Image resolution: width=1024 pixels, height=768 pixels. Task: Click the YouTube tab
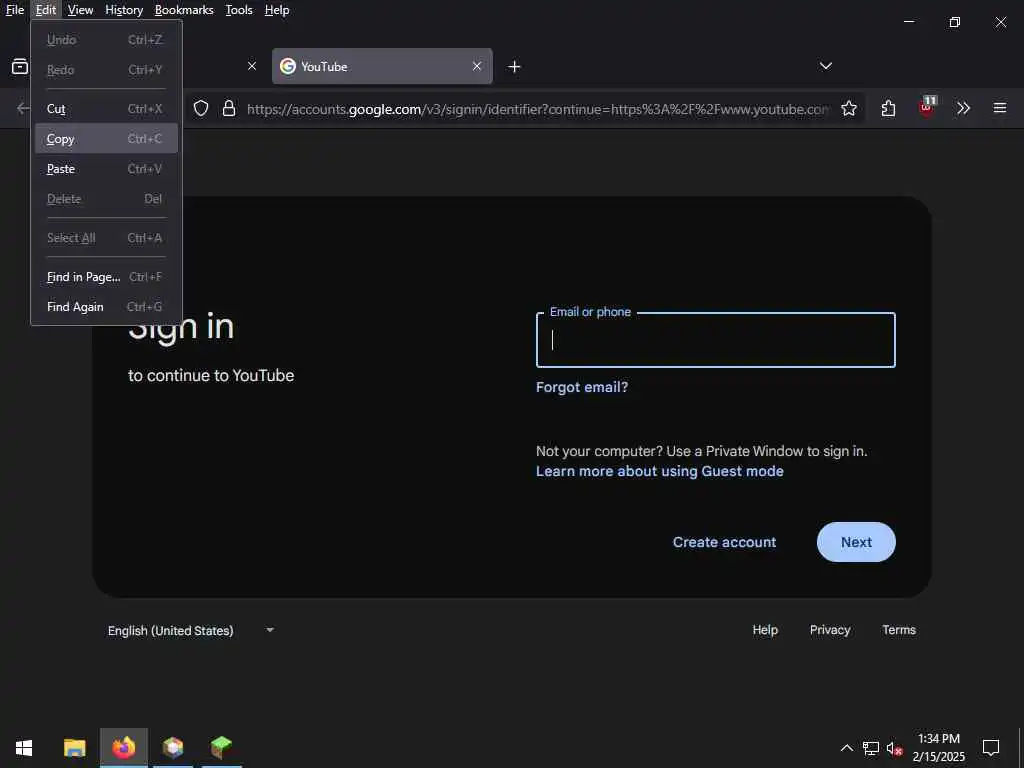click(x=382, y=66)
